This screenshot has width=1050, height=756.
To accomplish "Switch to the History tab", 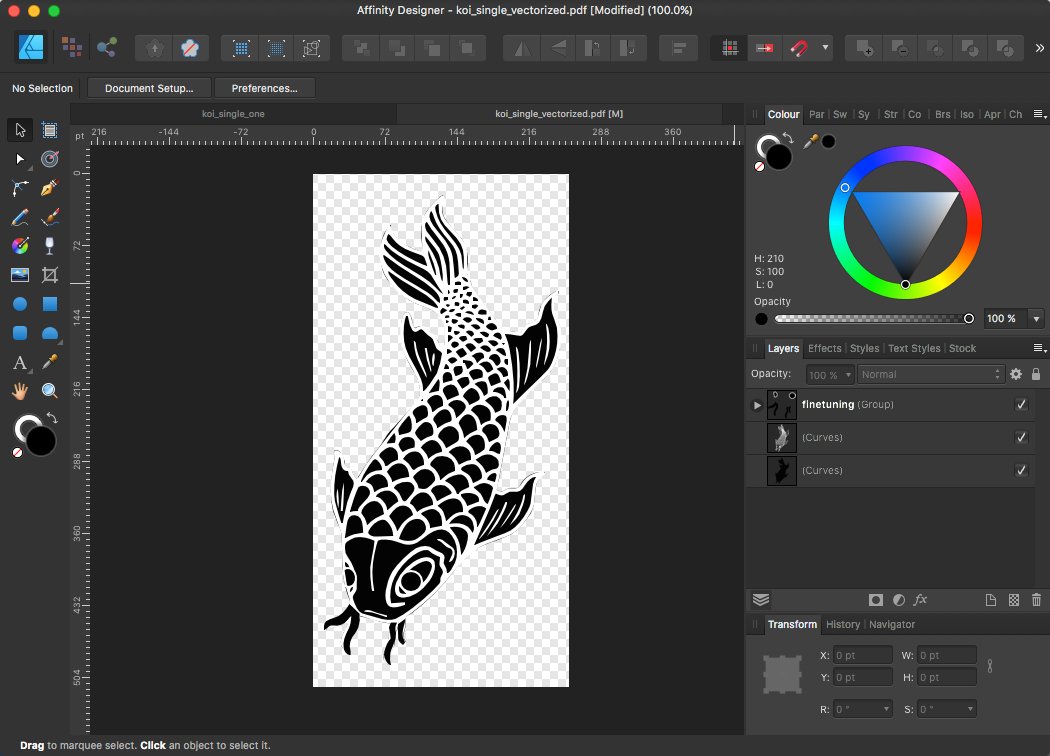I will coord(843,624).
